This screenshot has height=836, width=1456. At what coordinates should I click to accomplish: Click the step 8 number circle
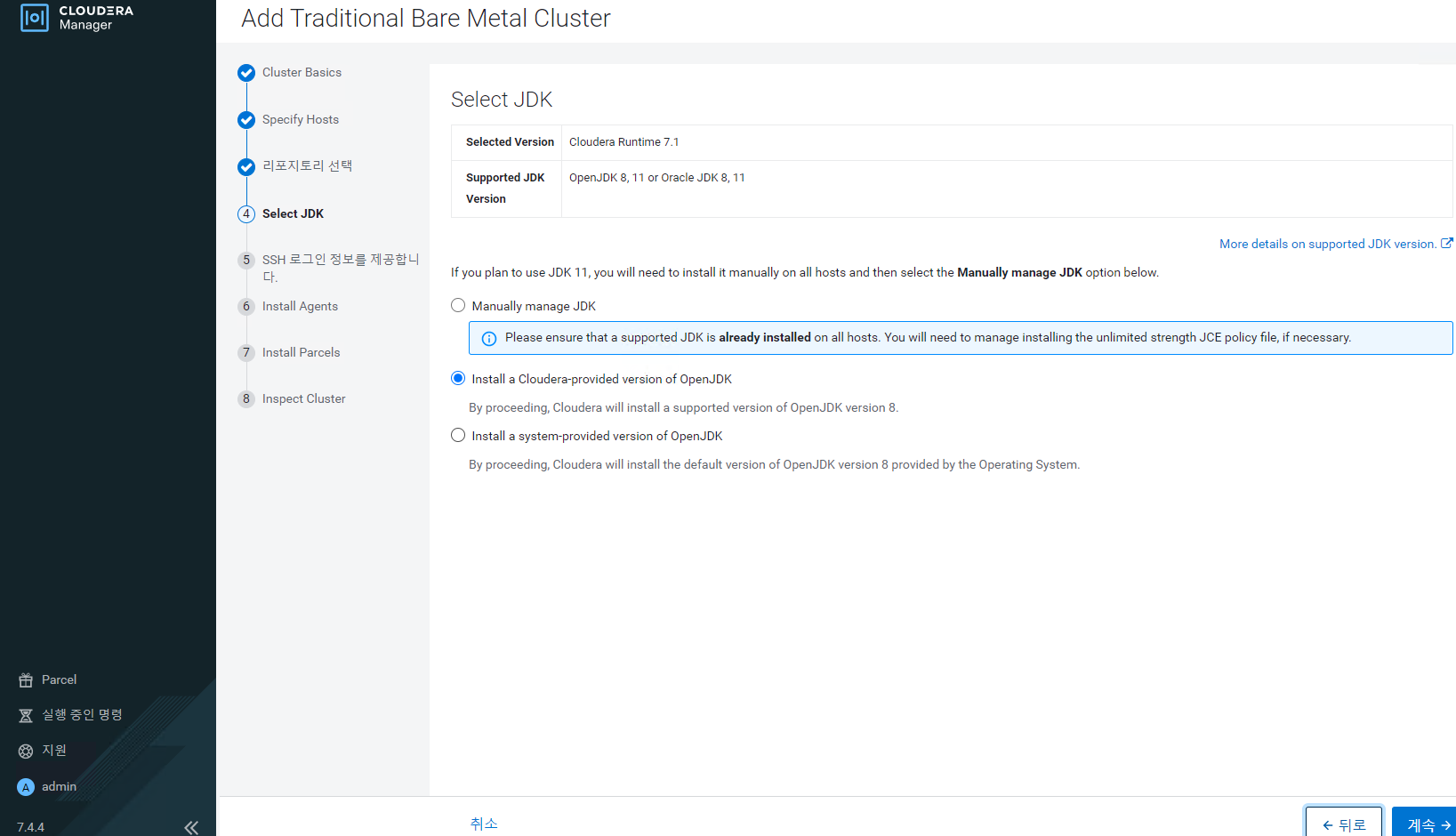point(246,398)
